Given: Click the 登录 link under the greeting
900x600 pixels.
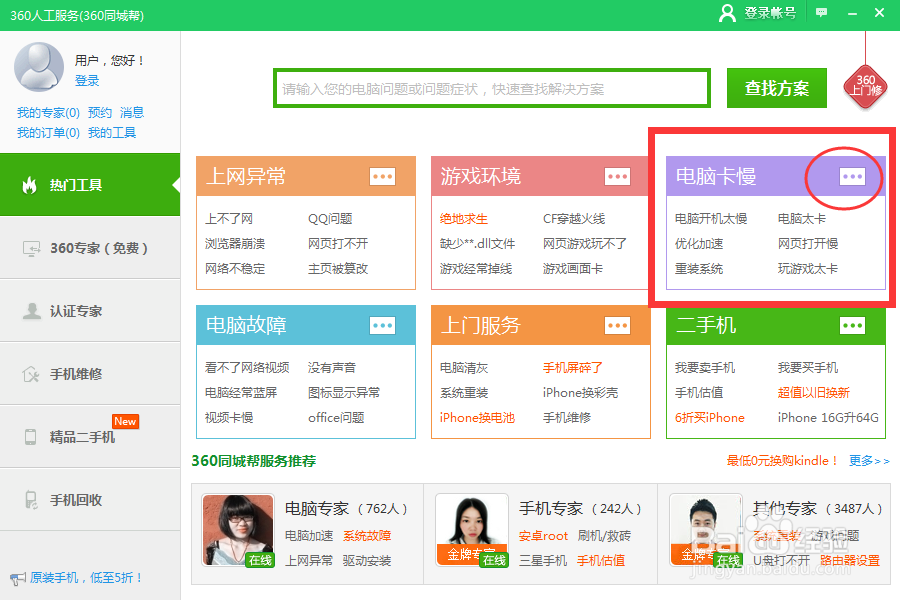Looking at the screenshot, I should 87,80.
